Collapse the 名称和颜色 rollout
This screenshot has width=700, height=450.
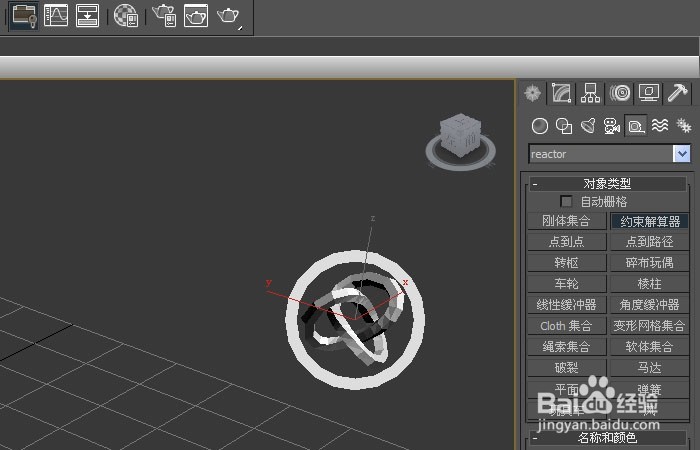608,438
